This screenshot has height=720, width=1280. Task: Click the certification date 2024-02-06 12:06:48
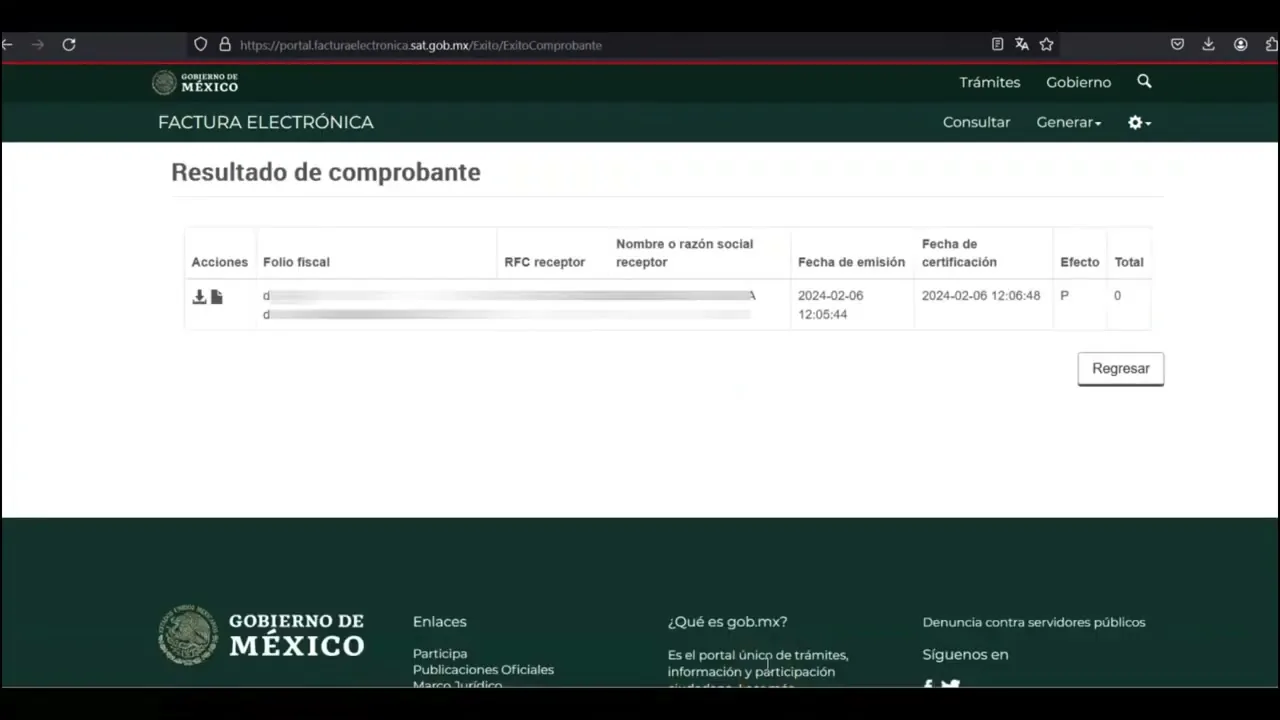981,296
